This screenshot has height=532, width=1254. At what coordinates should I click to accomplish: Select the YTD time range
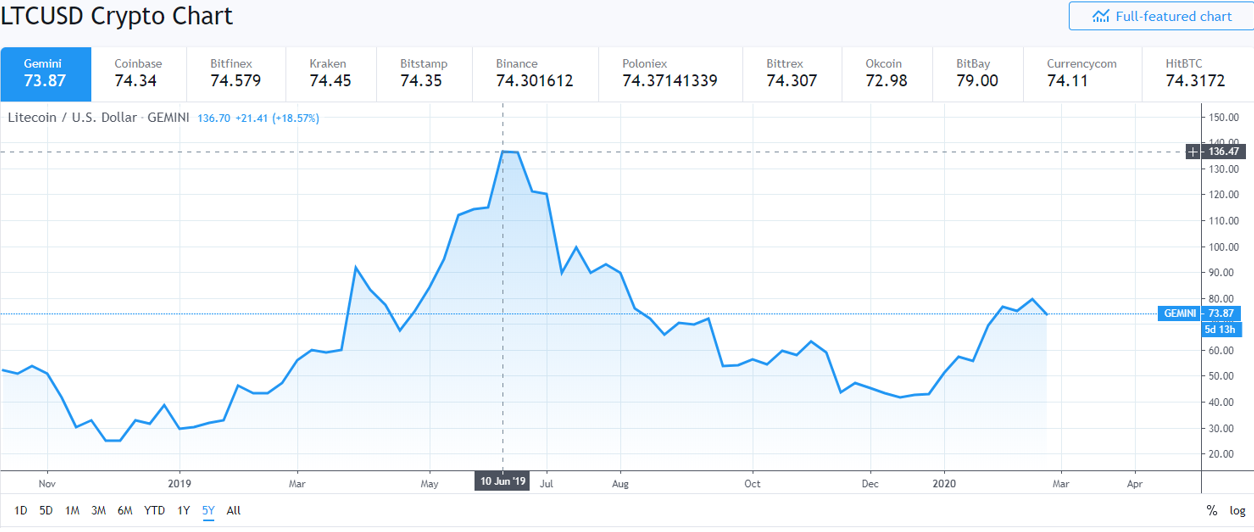[154, 510]
